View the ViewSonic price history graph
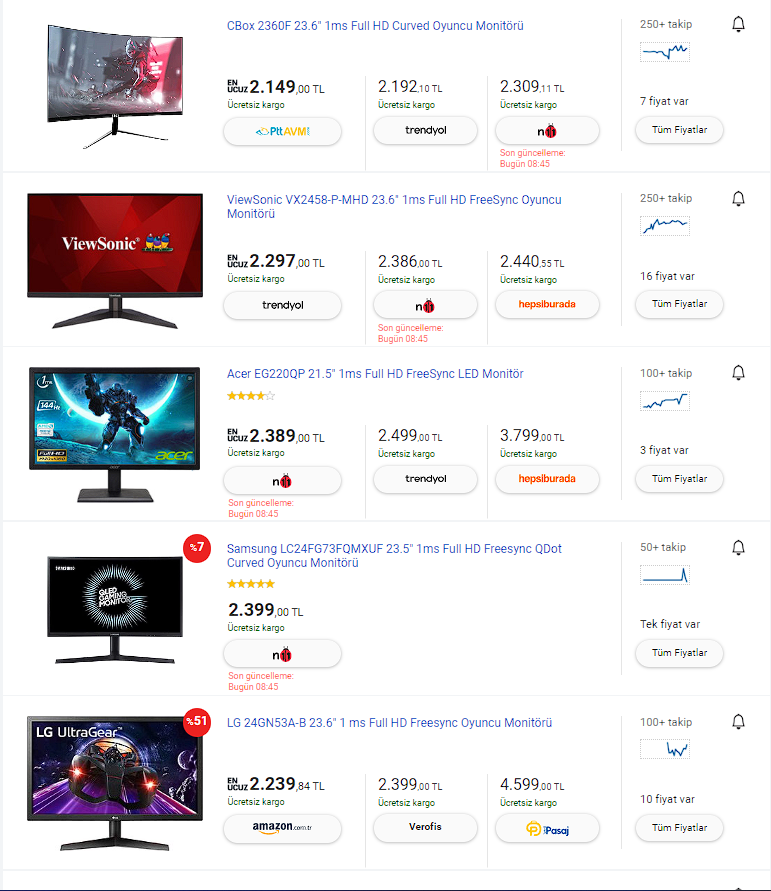The image size is (771, 891). point(665,226)
